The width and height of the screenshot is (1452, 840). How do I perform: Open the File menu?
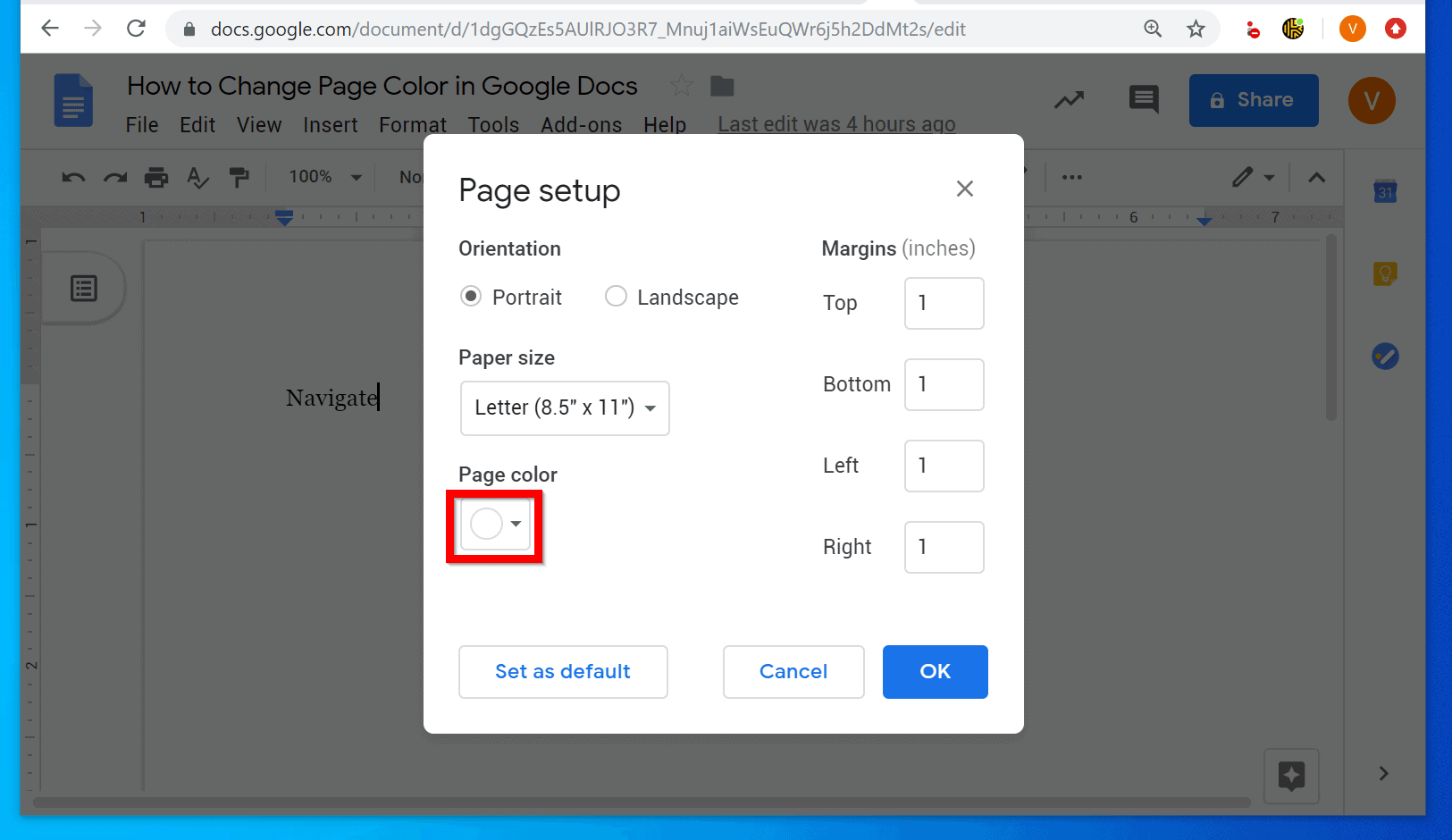142,125
